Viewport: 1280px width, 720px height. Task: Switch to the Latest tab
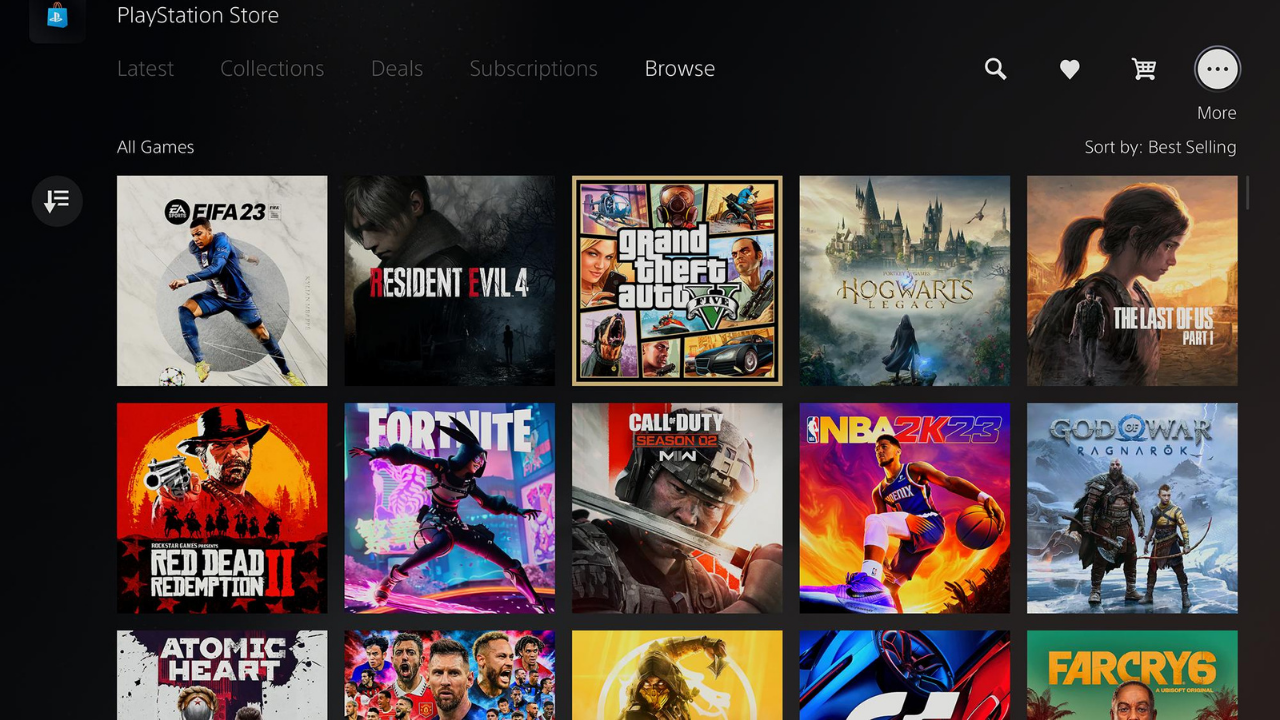(145, 69)
